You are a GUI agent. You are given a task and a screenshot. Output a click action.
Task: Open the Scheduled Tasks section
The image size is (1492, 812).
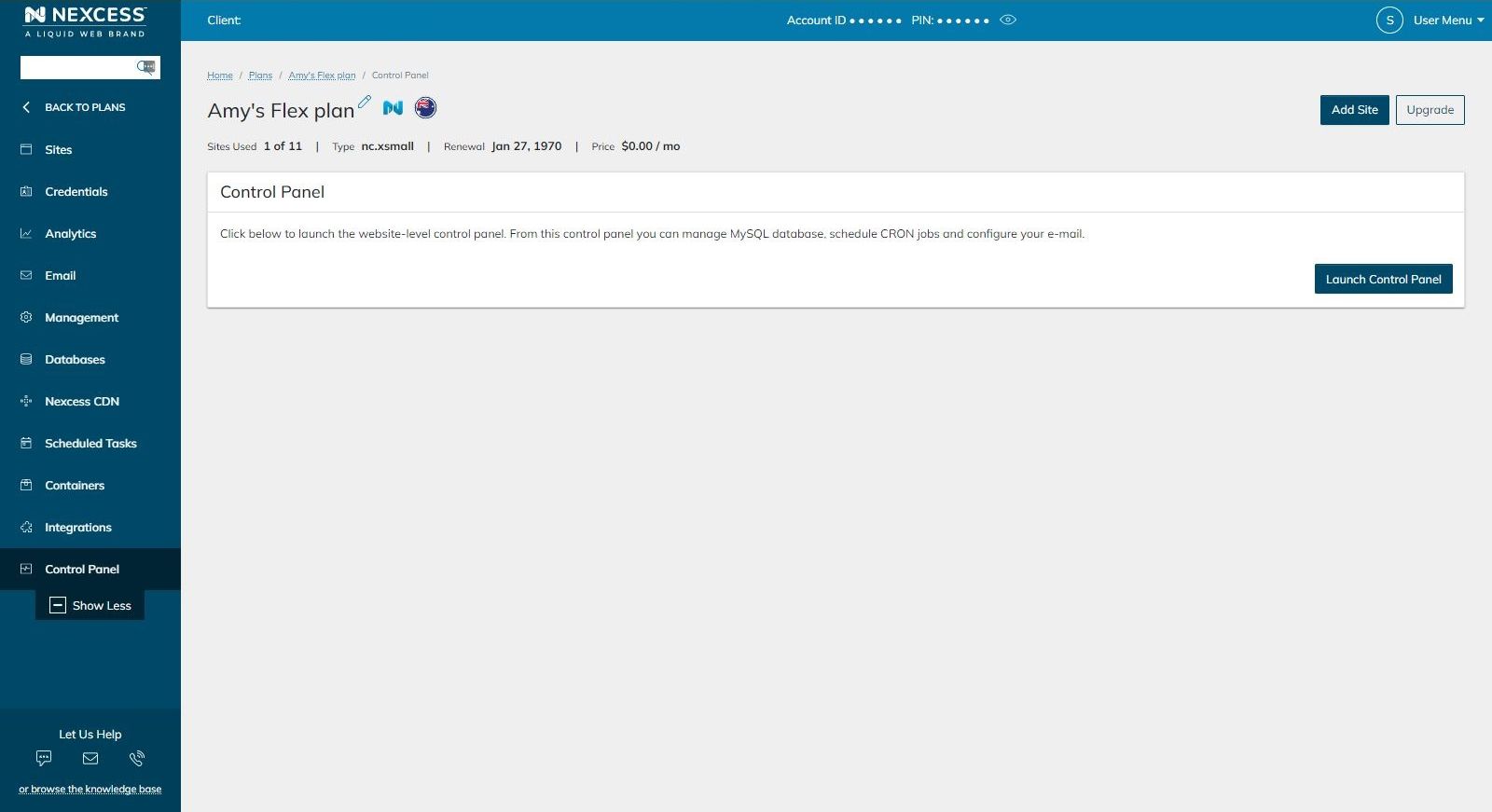(90, 443)
